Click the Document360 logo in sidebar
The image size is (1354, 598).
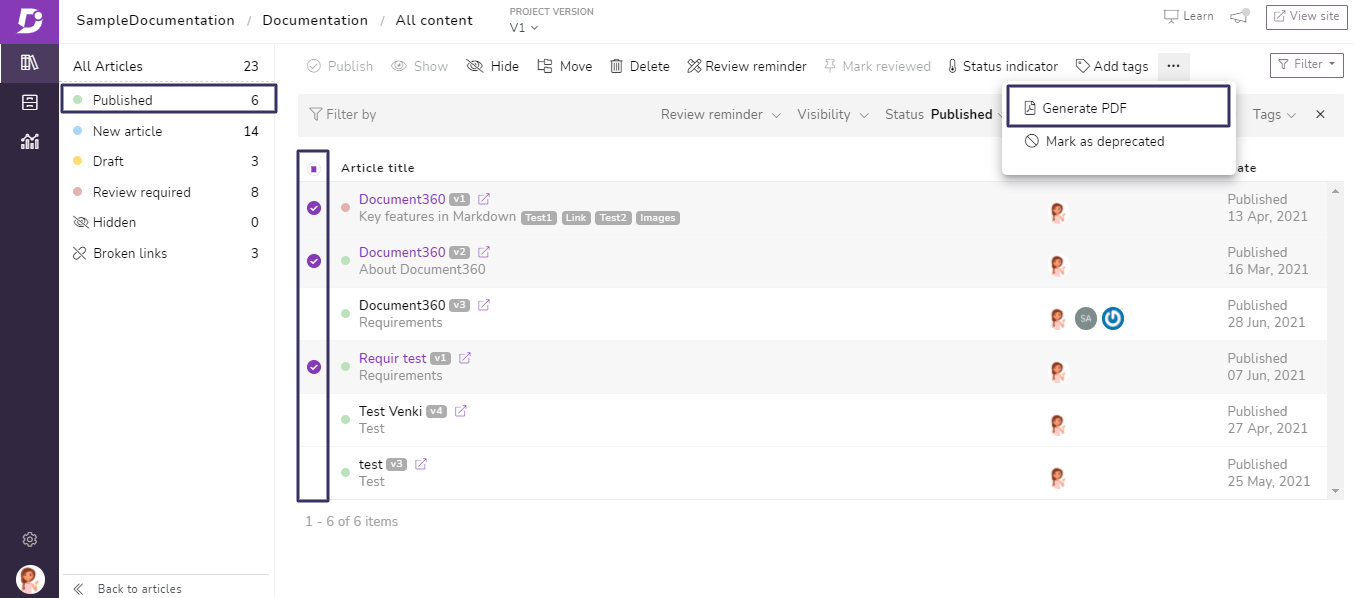point(29,21)
